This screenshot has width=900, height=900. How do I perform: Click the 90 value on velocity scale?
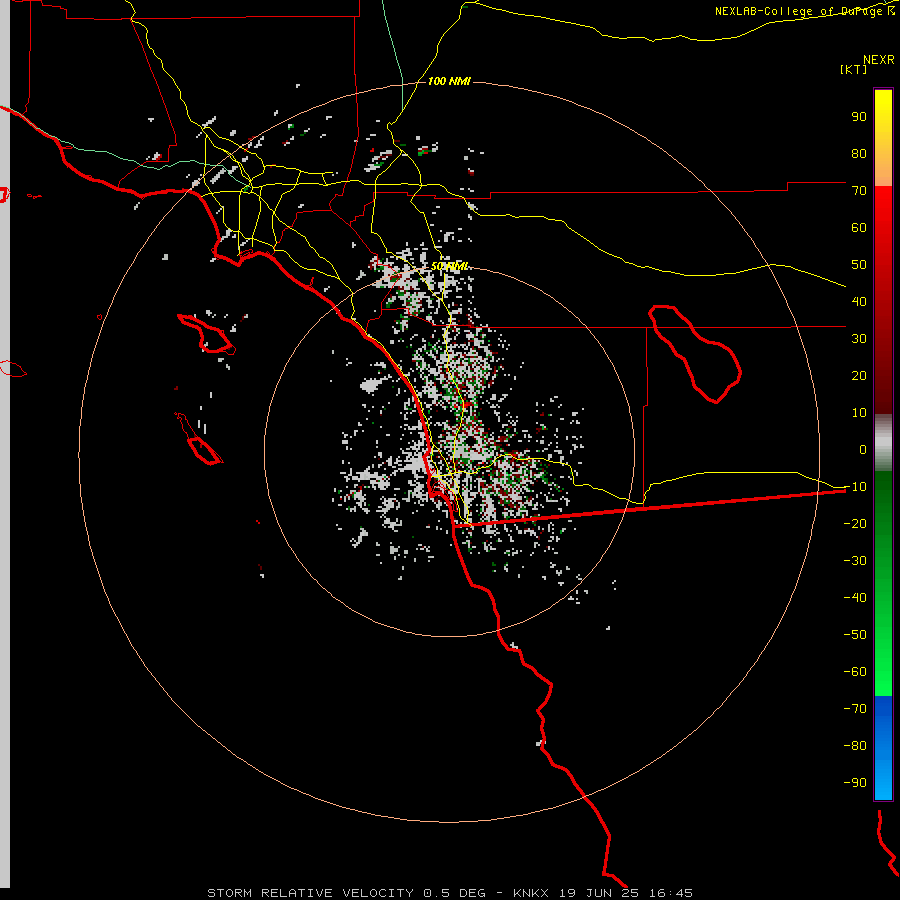[x=859, y=117]
